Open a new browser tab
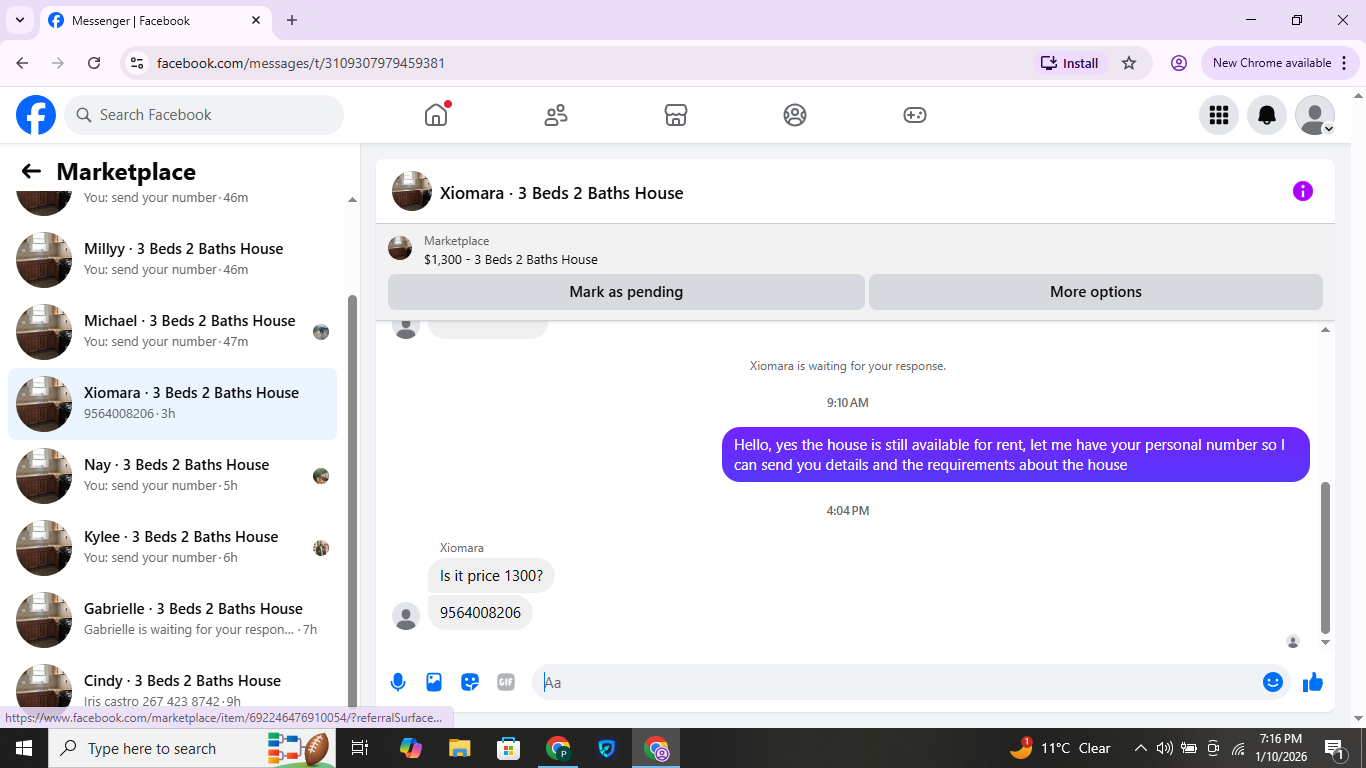Image resolution: width=1366 pixels, height=768 pixels. click(292, 20)
